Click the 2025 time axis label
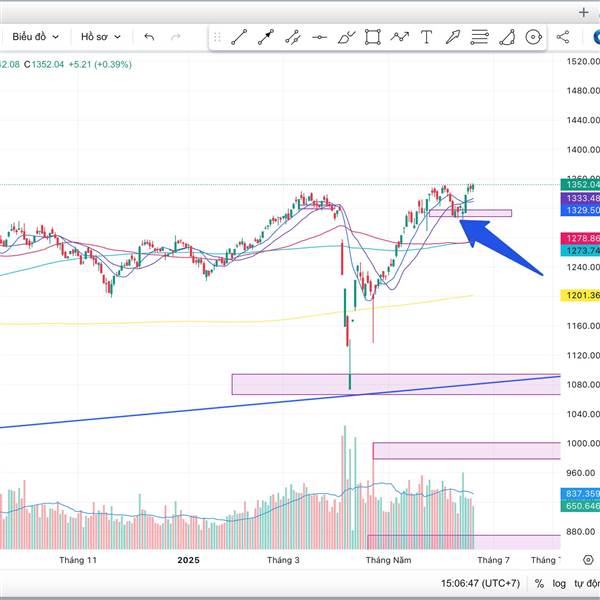 coord(188,560)
